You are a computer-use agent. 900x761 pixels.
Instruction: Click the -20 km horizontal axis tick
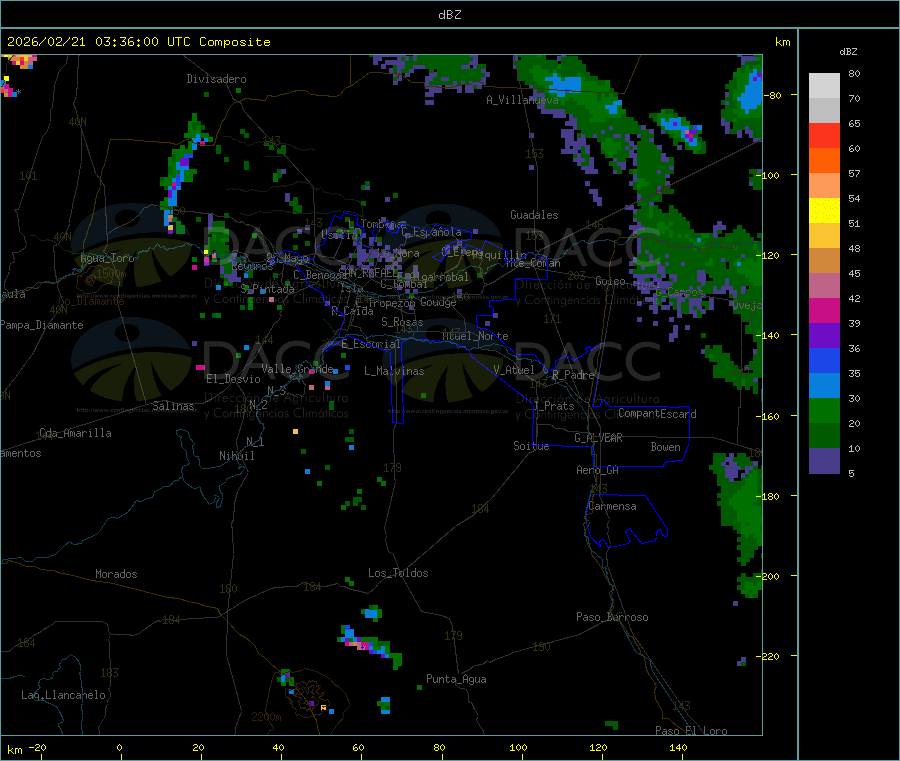tap(38, 747)
